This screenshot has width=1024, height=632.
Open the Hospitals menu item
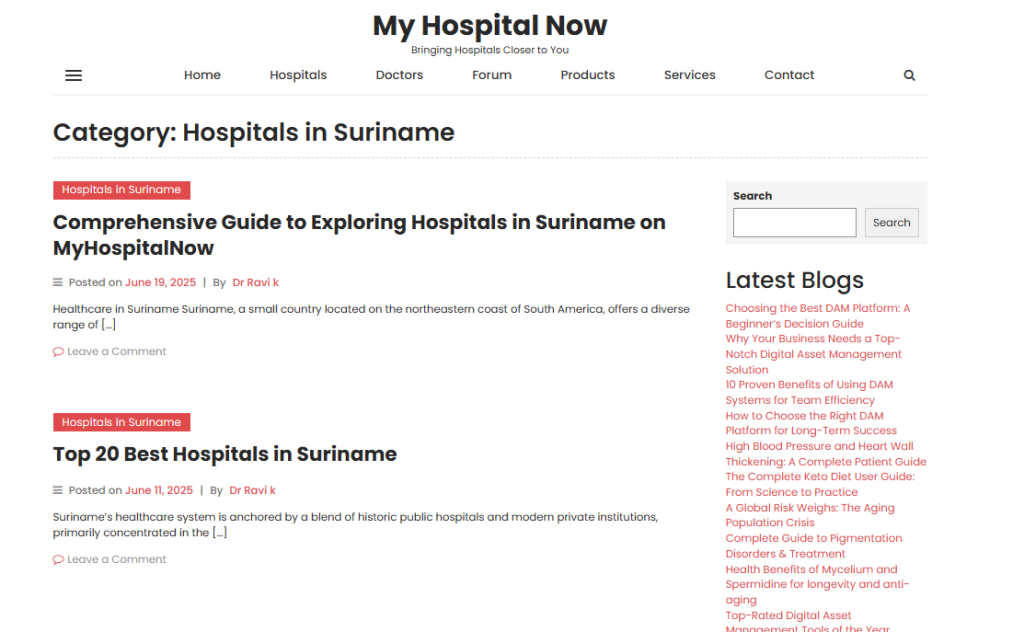298,75
